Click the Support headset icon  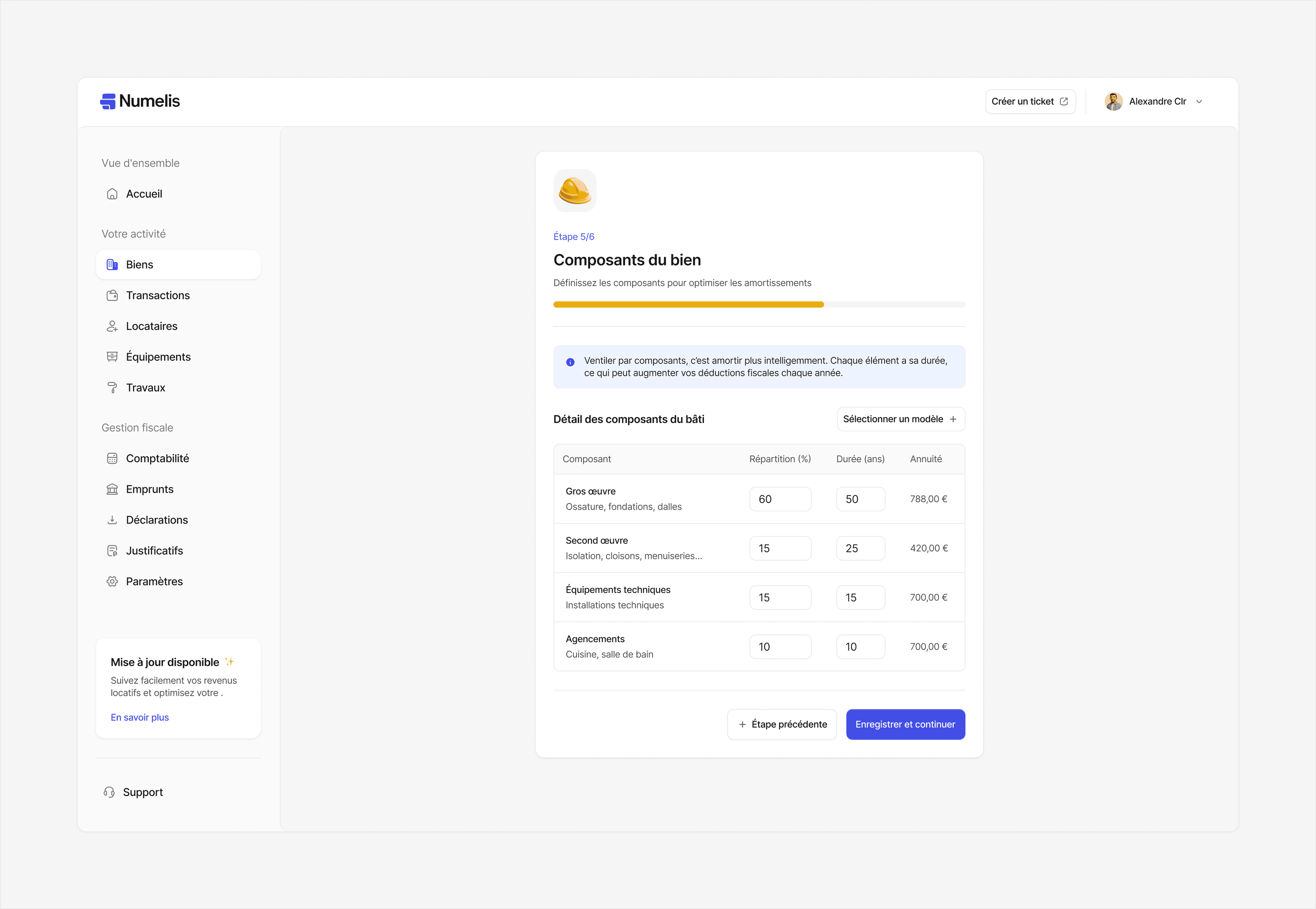tap(110, 792)
